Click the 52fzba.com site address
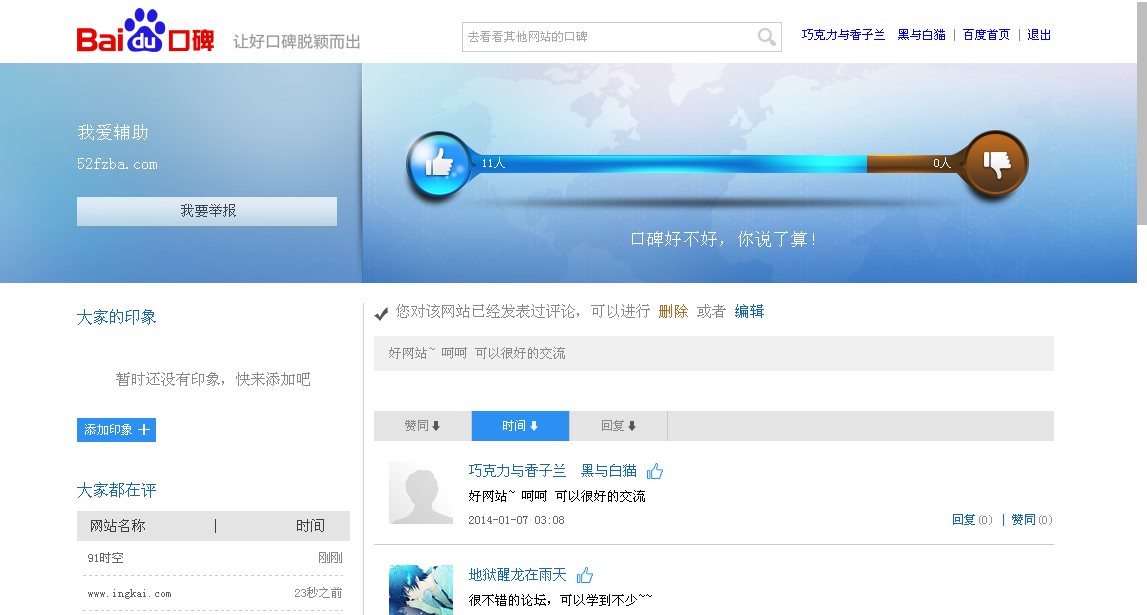This screenshot has width=1147, height=615. tap(117, 165)
